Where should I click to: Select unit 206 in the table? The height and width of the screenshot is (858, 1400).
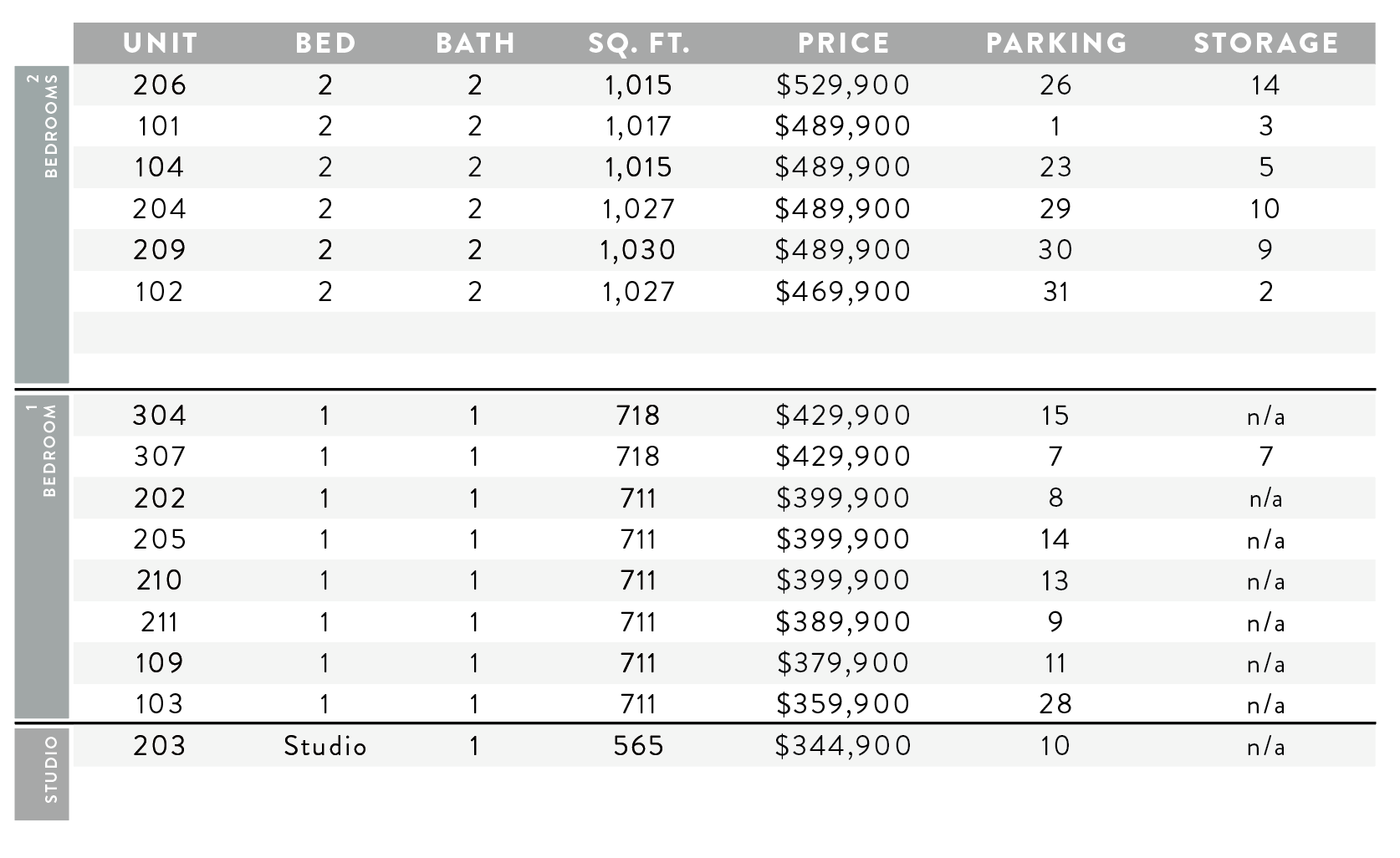160,85
